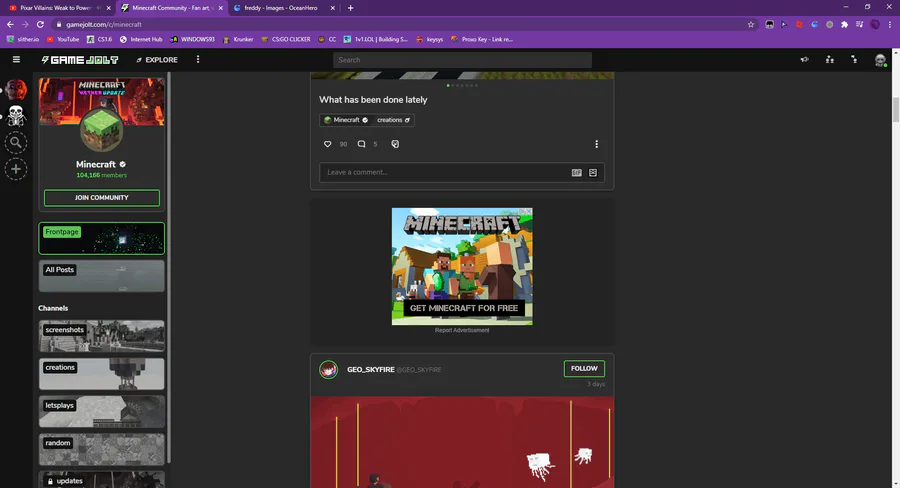Open the notifications icon in the top bar
The width and height of the screenshot is (900, 488).
854,60
